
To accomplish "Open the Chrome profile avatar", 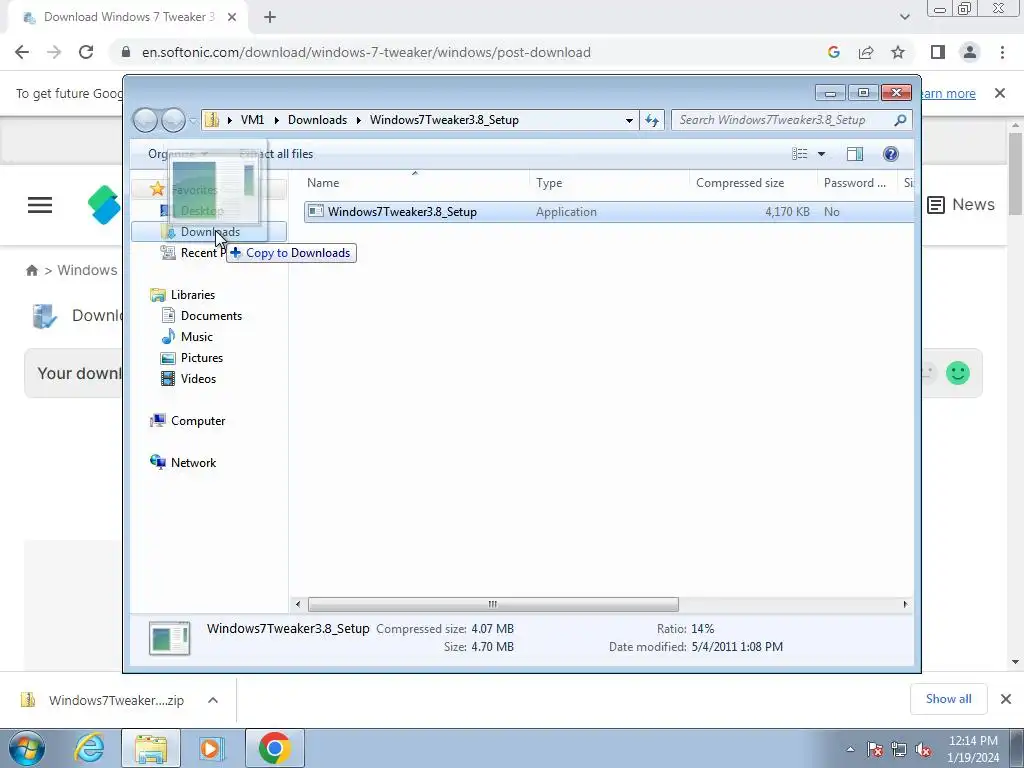I will [x=970, y=52].
